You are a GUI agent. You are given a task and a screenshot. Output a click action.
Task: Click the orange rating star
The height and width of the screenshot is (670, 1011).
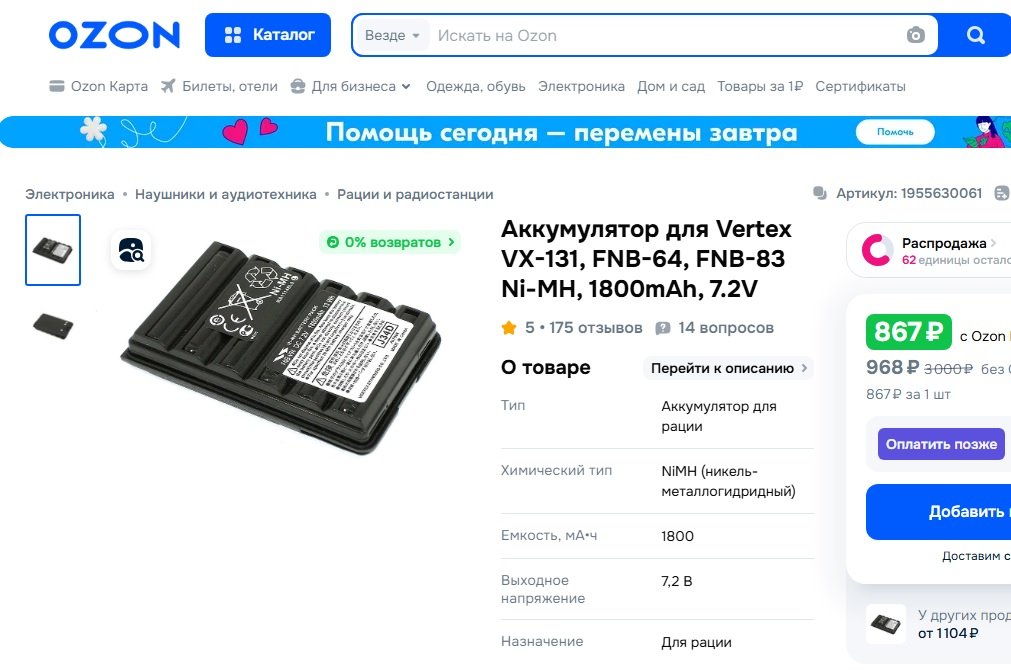coord(509,328)
